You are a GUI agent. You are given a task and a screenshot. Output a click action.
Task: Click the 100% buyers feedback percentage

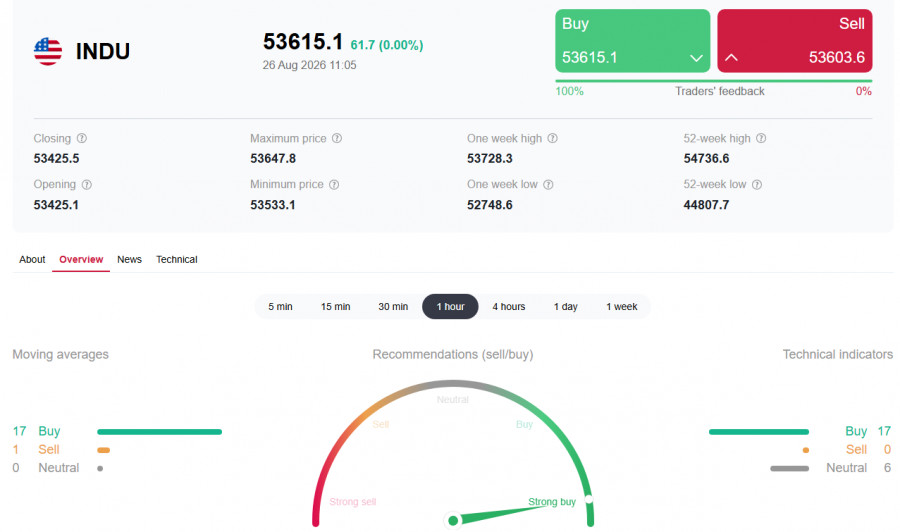click(569, 91)
